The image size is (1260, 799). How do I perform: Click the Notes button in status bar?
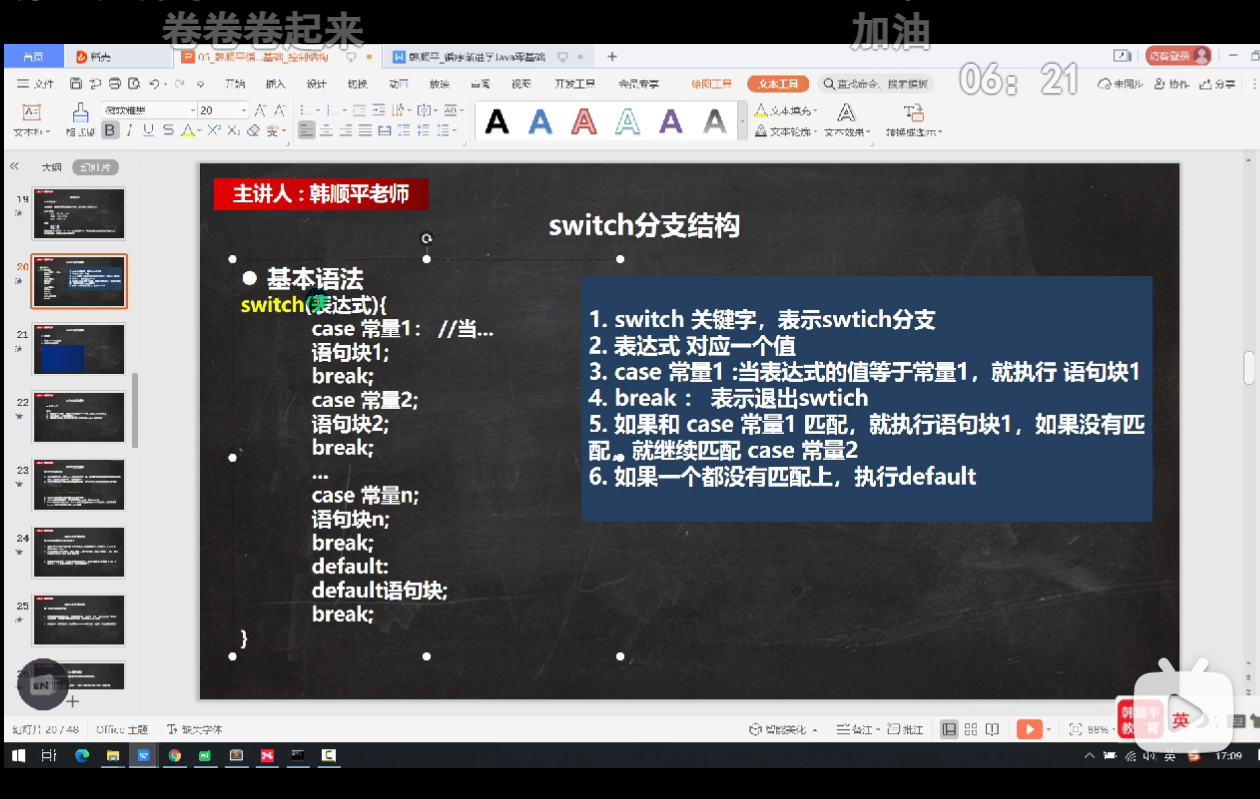[857, 729]
